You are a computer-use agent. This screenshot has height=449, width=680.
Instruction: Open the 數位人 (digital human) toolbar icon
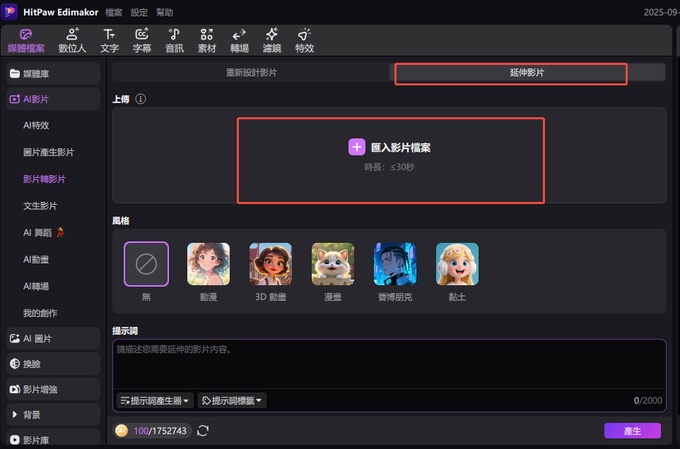[72, 39]
